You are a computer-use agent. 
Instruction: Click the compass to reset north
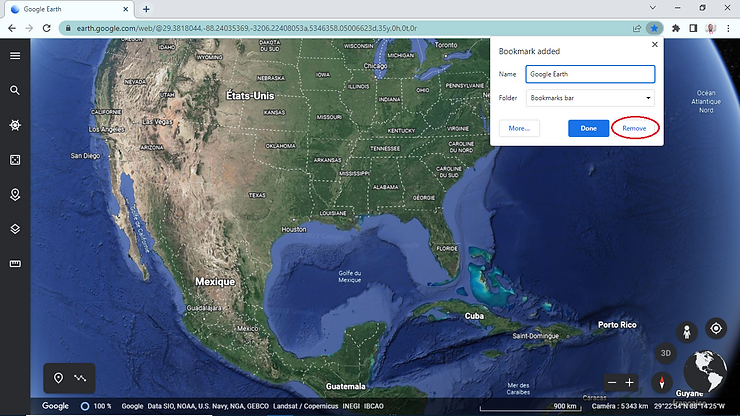(662, 382)
